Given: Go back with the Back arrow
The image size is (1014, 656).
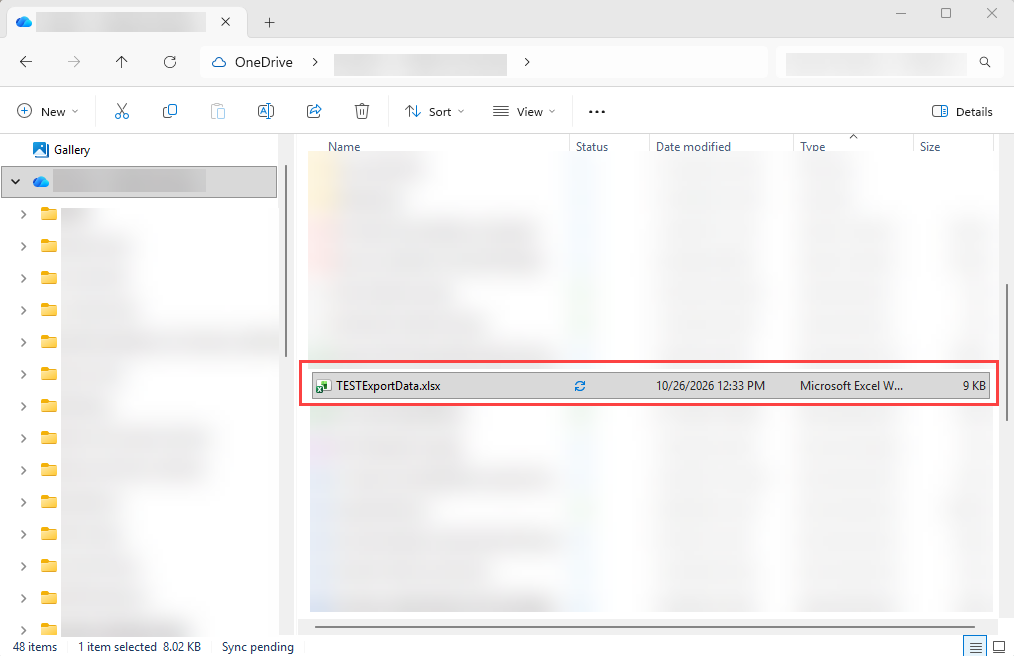Looking at the screenshot, I should tap(26, 62).
